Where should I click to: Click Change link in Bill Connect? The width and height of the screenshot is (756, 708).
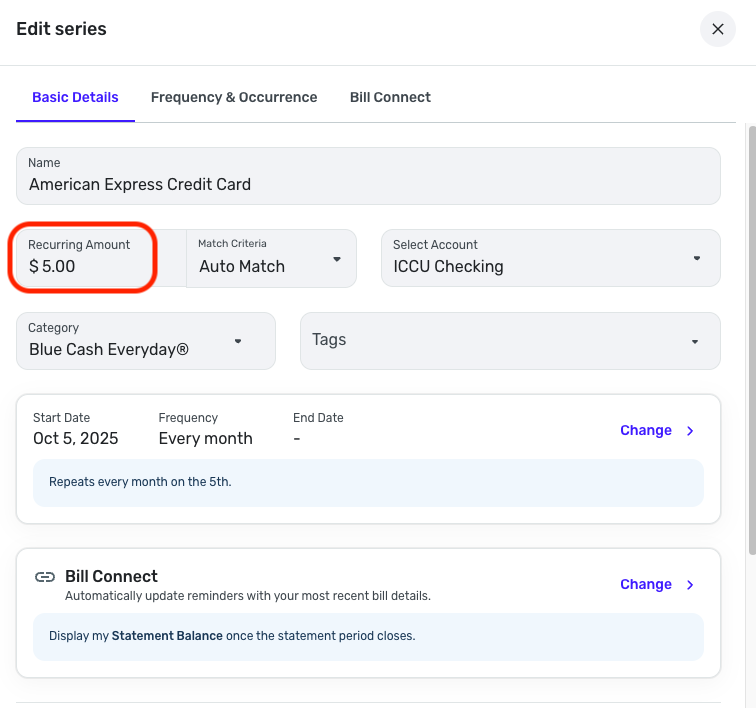pyautogui.click(x=645, y=584)
